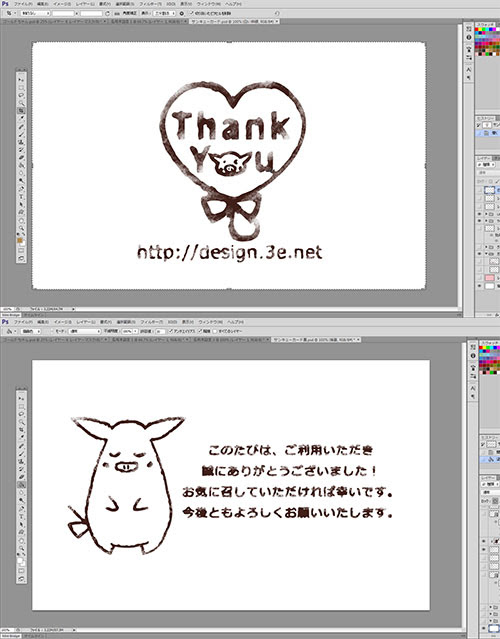Image resolution: width=500 pixels, height=639 pixels.
Task: Click the info panel icon in top window dock
Action: tap(469, 37)
